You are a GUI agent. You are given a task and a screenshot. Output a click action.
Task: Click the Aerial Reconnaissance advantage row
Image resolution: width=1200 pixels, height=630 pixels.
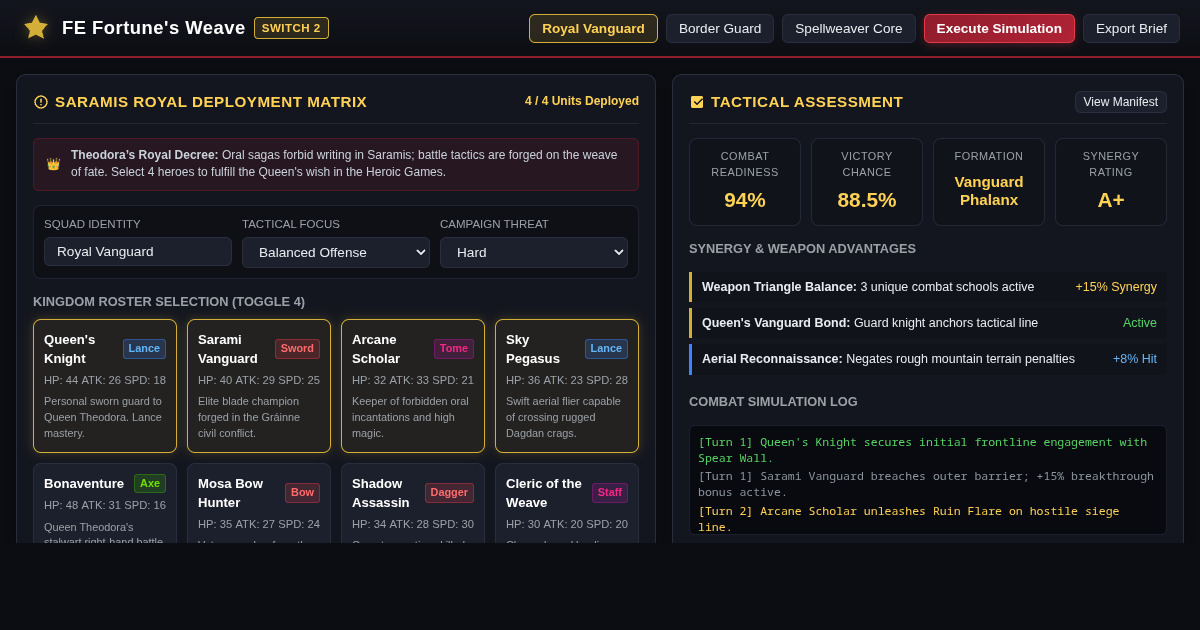pyautogui.click(x=928, y=359)
